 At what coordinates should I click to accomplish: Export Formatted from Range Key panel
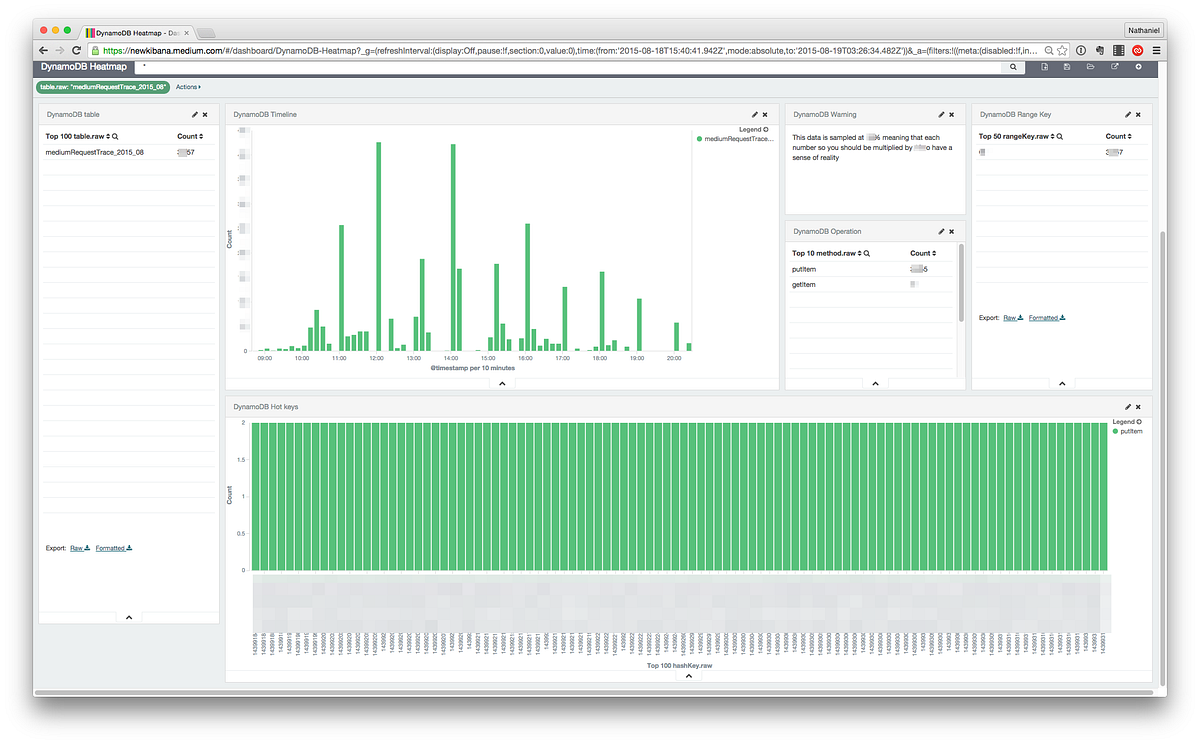(1047, 318)
